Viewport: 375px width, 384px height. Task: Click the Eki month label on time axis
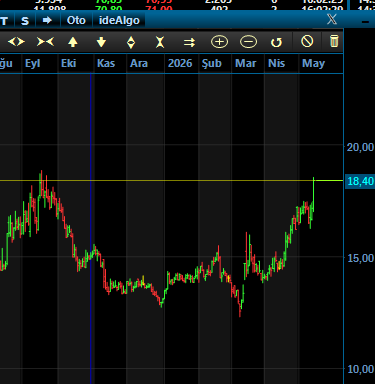tap(68, 63)
